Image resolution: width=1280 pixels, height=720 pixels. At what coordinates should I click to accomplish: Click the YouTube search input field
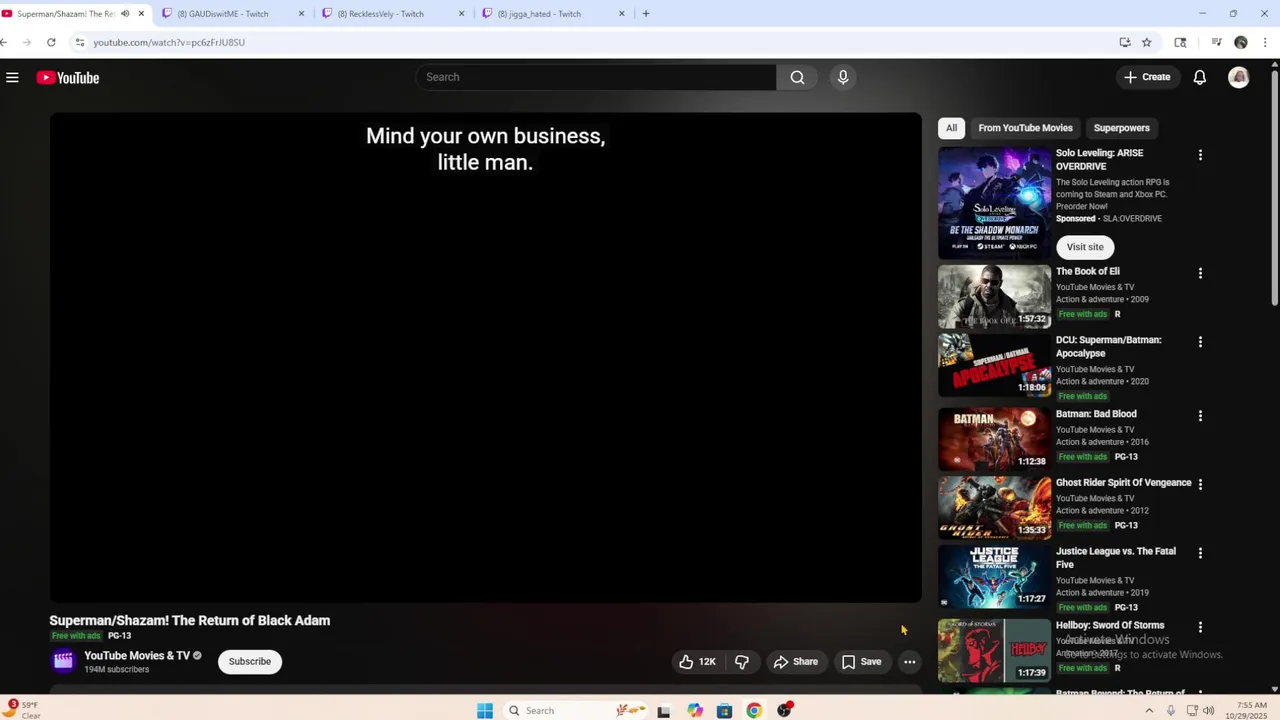[596, 77]
